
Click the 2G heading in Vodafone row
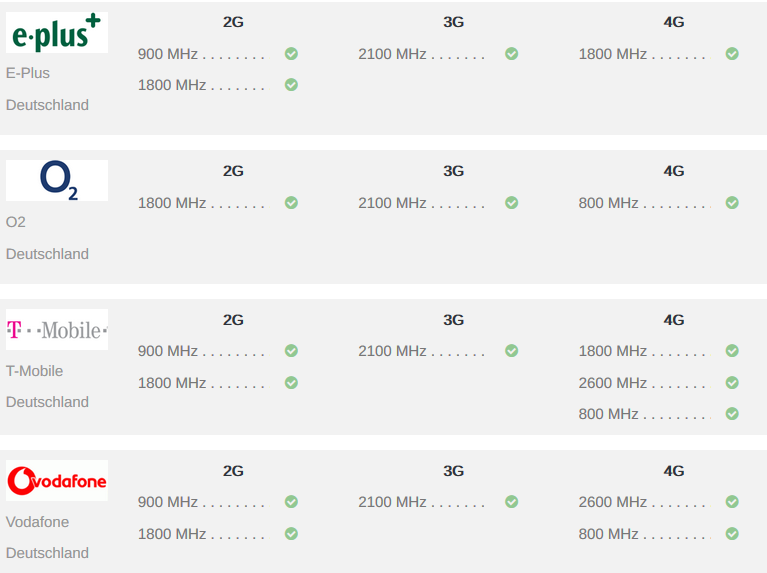point(233,471)
